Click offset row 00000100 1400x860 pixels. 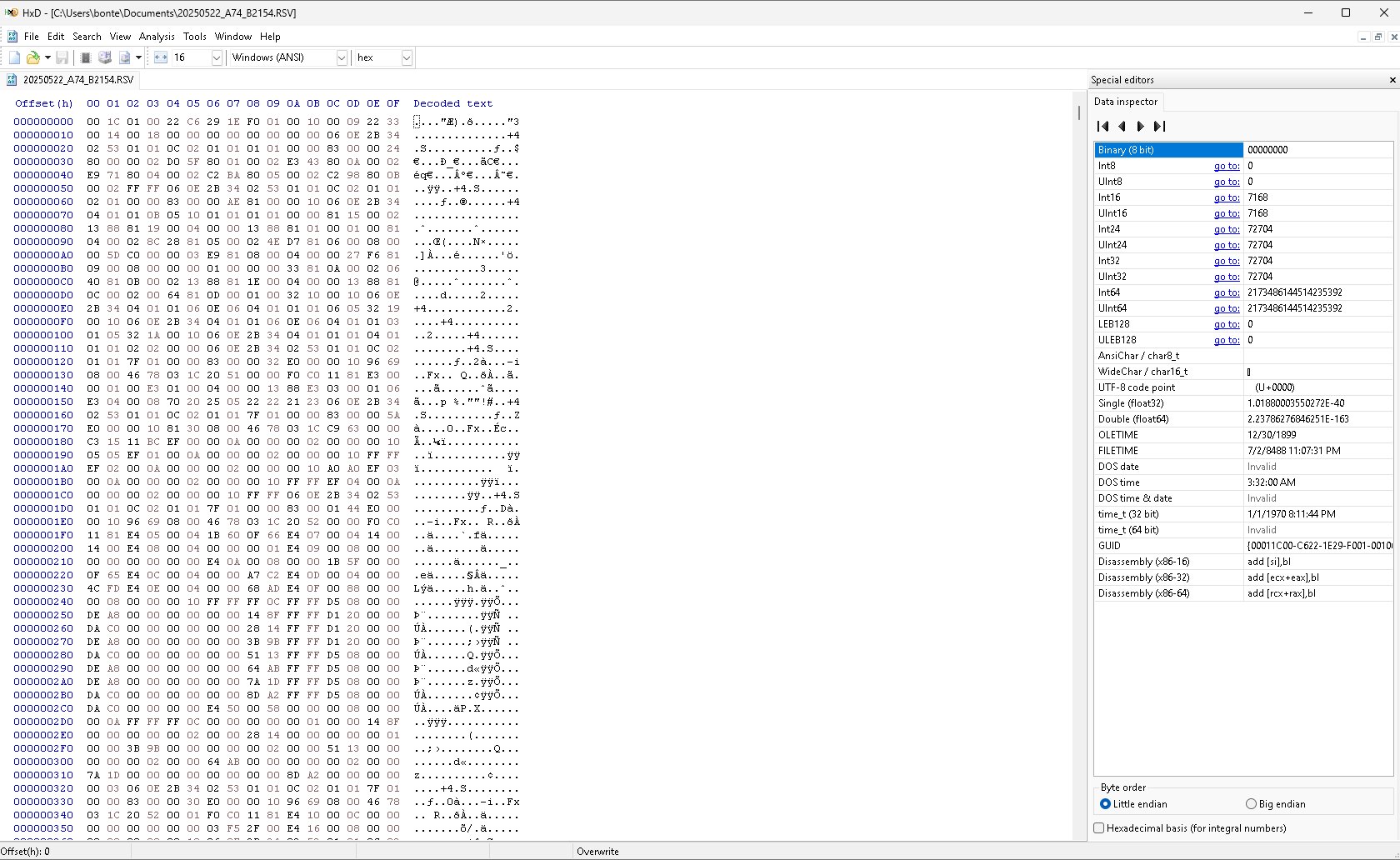(43, 335)
